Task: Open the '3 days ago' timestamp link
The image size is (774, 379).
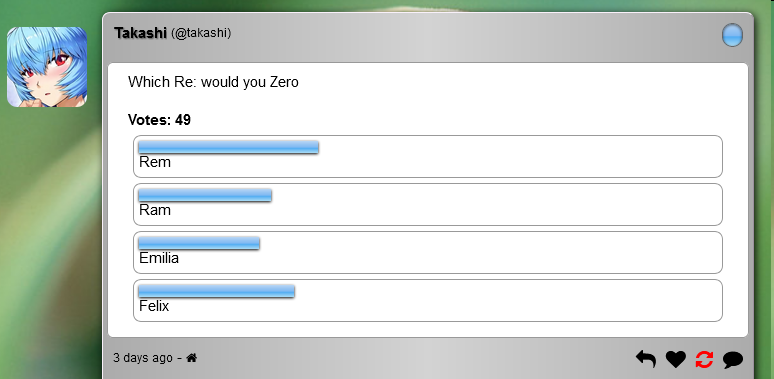Action: pyautogui.click(x=143, y=358)
